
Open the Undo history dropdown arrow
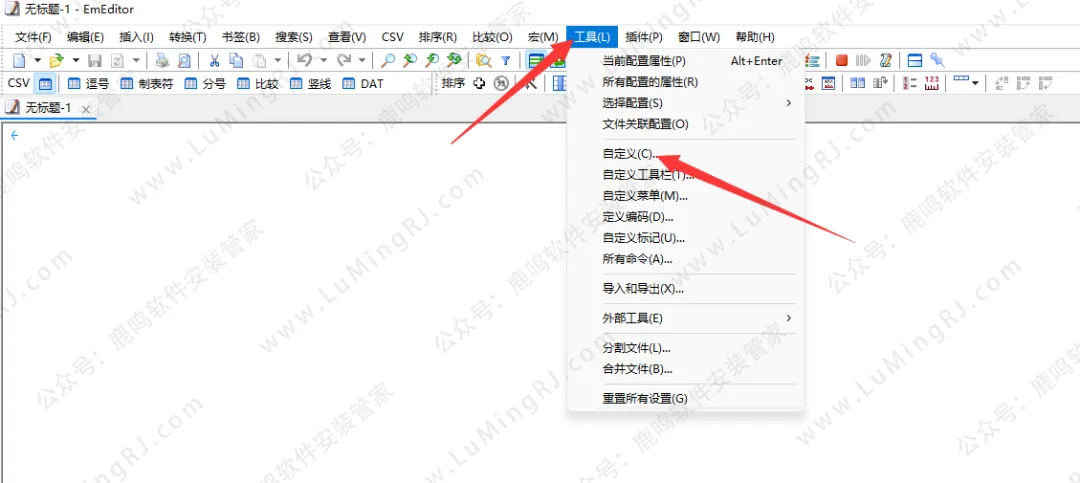tap(322, 61)
